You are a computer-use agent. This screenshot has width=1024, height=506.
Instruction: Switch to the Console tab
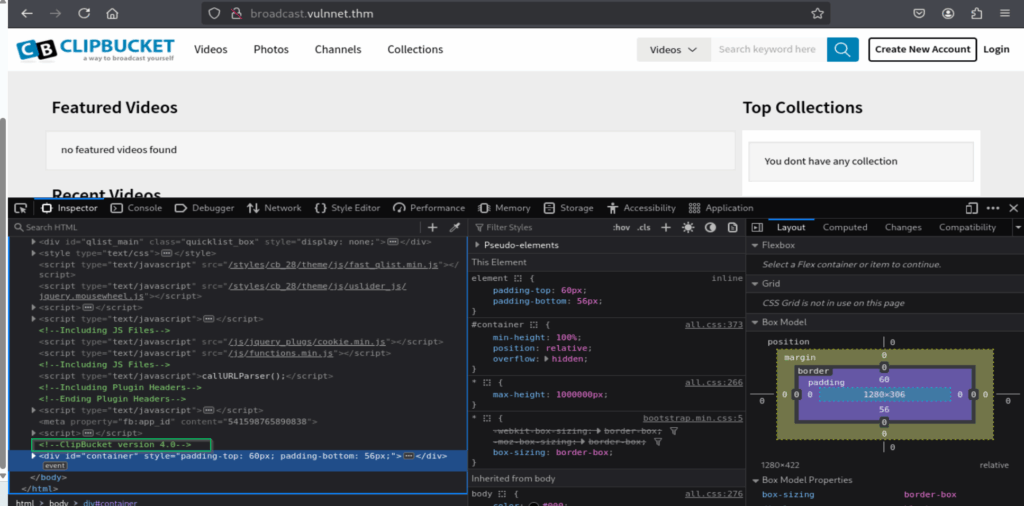tap(136, 208)
